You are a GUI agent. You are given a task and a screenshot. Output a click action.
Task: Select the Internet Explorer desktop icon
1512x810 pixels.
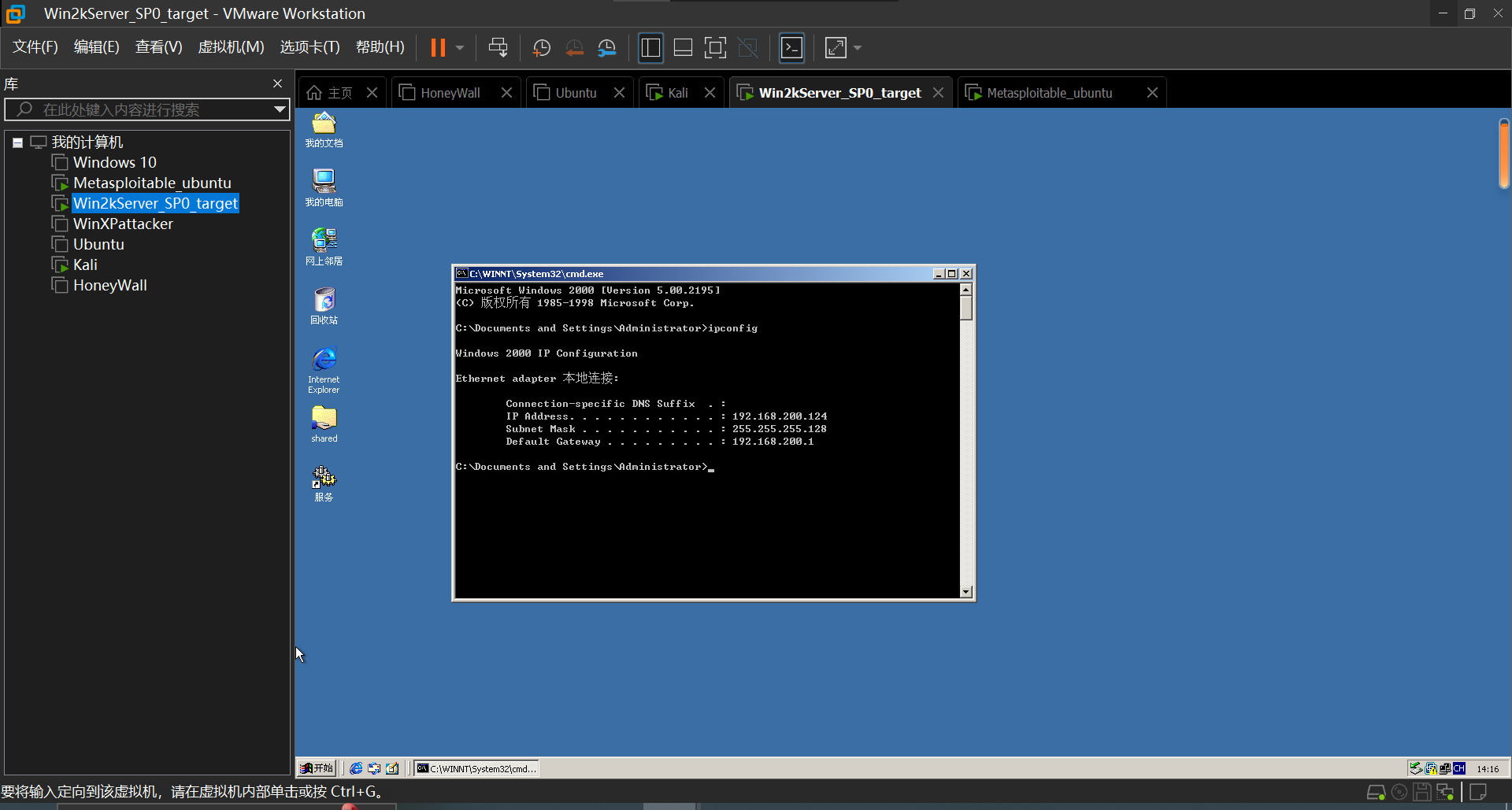[324, 370]
